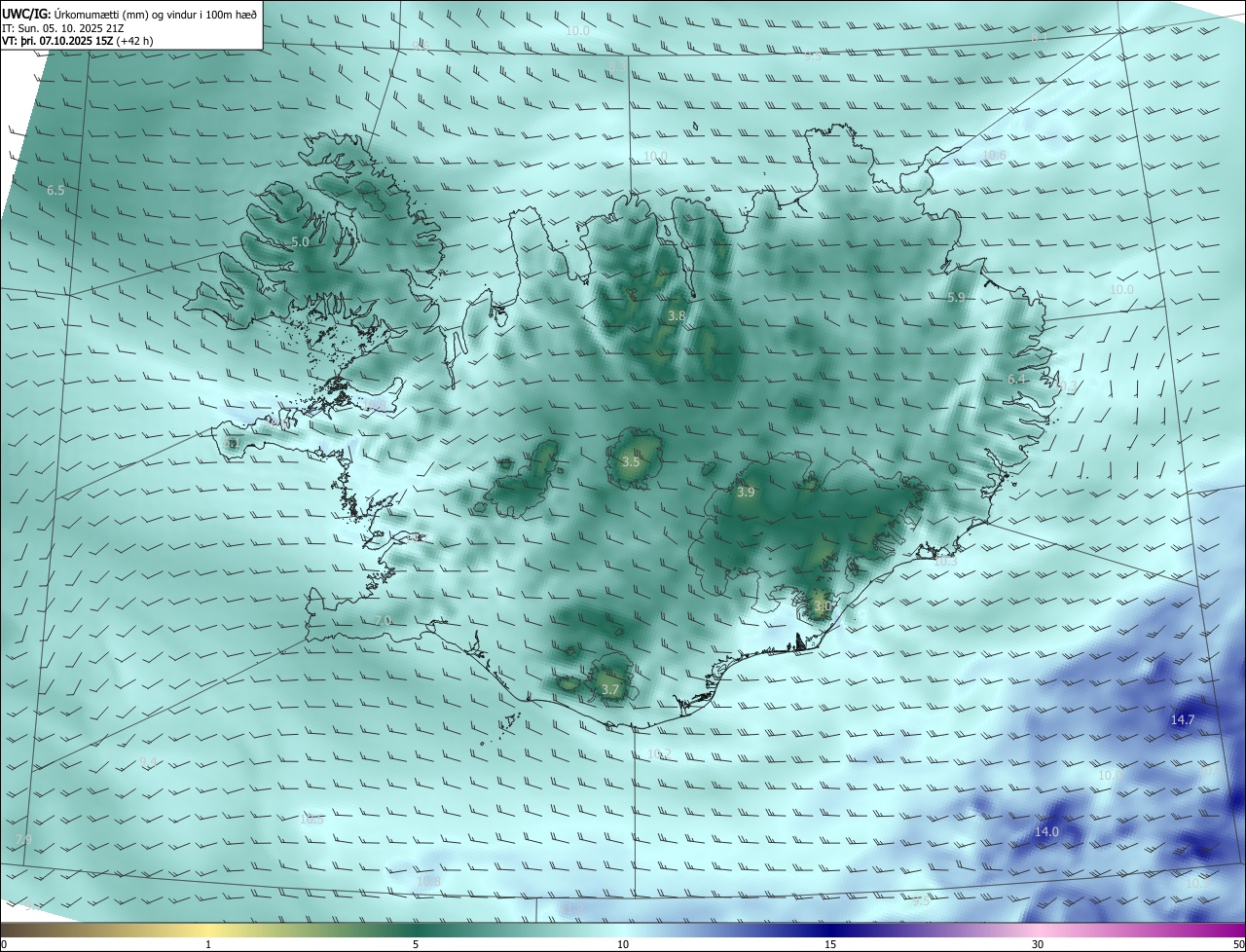Viewport: 1246px width, 952px height.
Task: Click the 5.0 value over the Westfjords
Action: (300, 241)
